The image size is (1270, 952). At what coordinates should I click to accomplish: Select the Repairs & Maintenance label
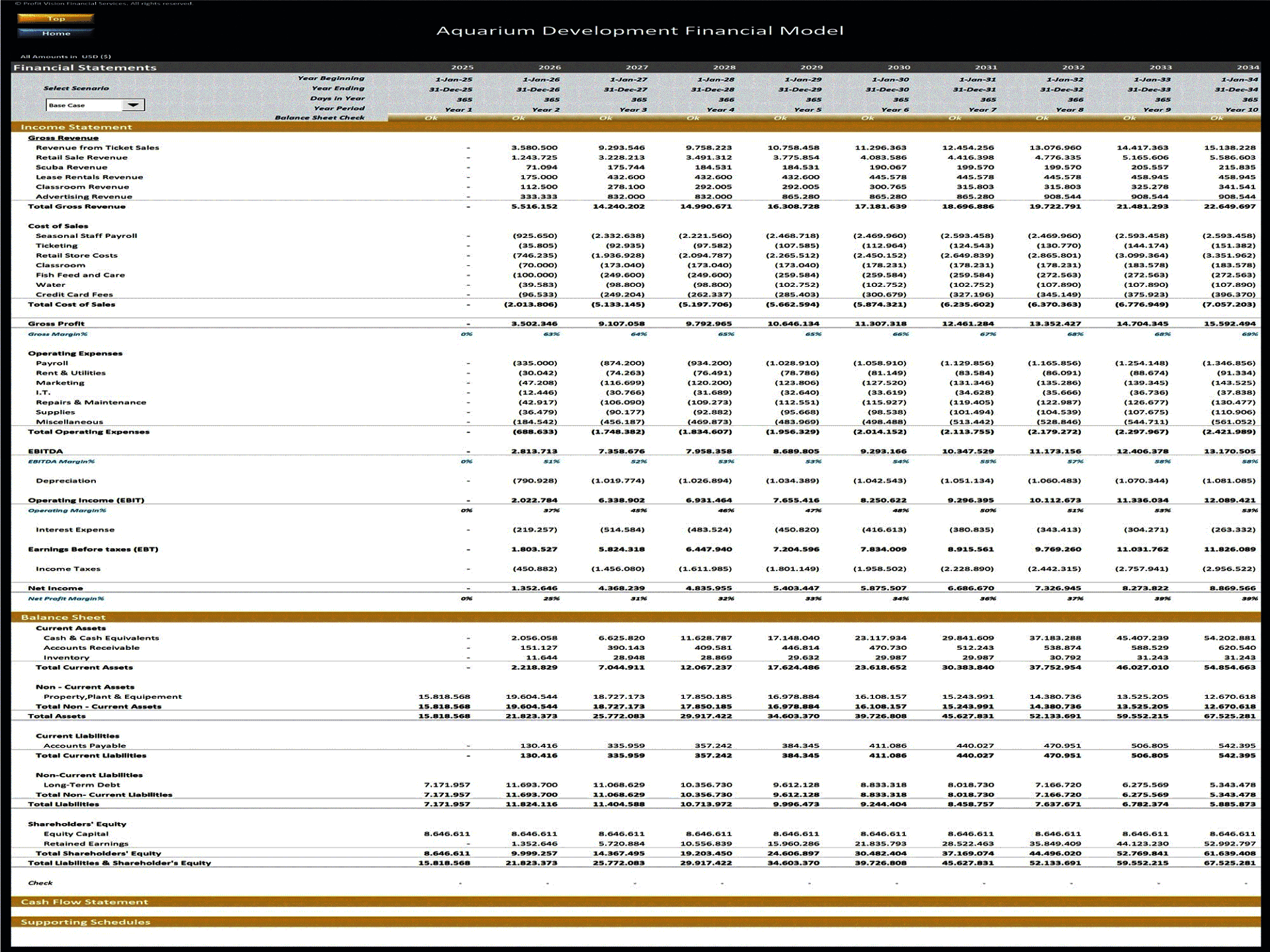(x=91, y=403)
